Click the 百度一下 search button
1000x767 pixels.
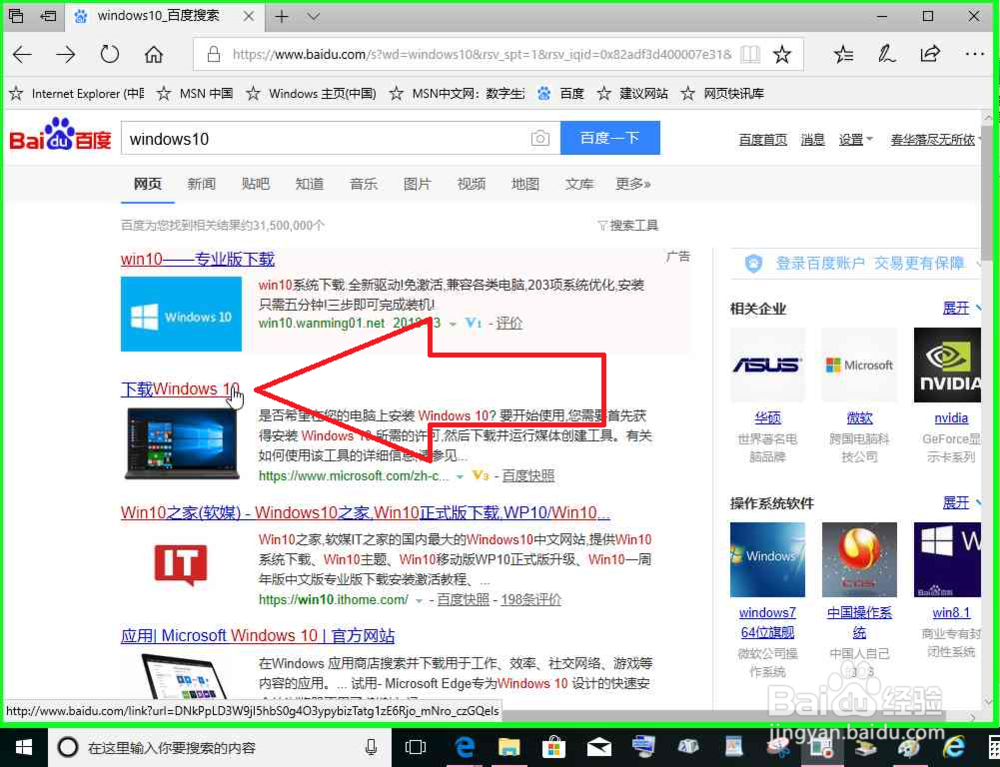click(x=610, y=138)
